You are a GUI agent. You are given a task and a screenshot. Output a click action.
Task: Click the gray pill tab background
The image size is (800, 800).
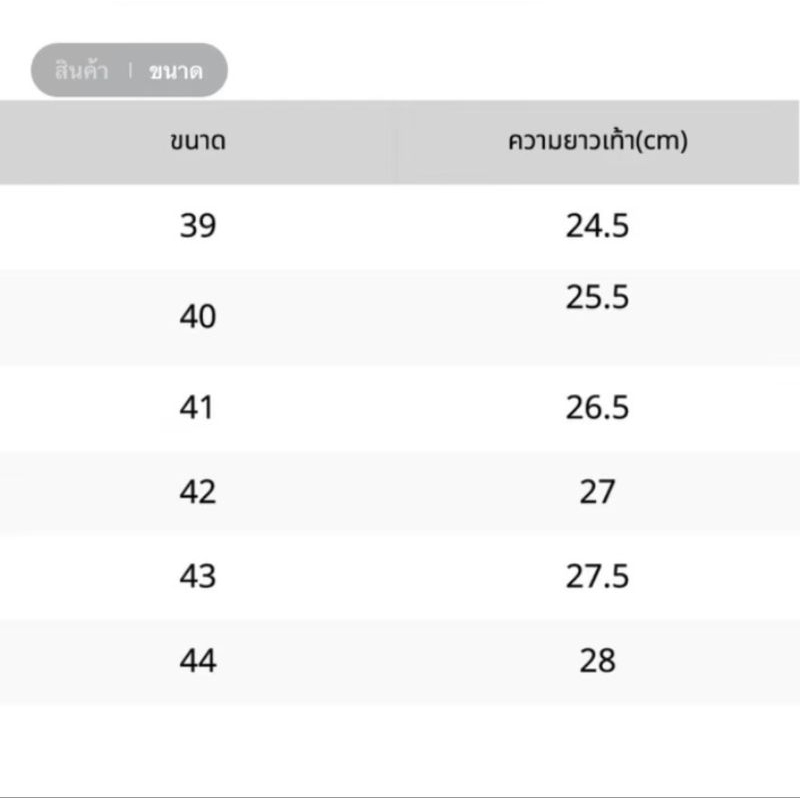click(130, 70)
